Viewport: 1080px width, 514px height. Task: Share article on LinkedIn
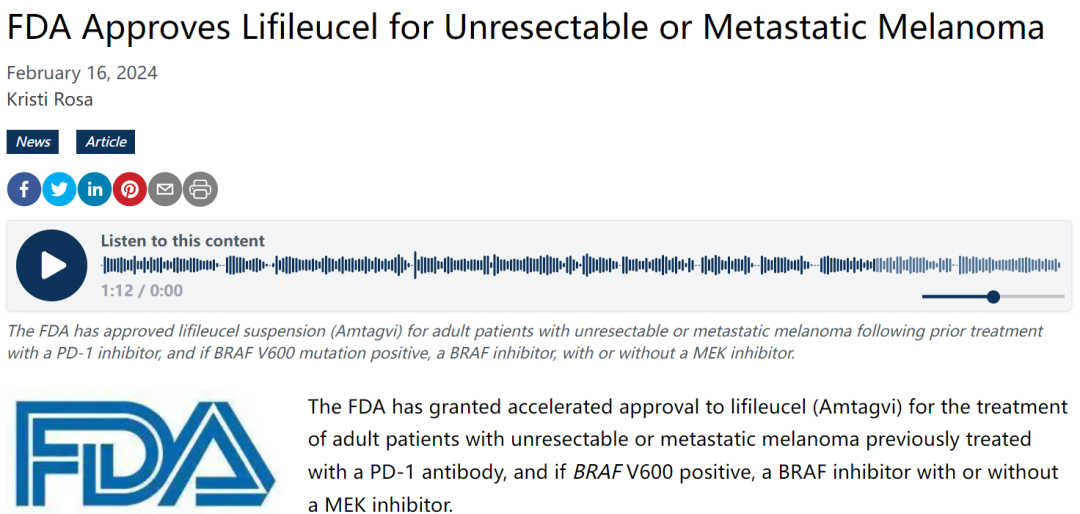click(94, 189)
